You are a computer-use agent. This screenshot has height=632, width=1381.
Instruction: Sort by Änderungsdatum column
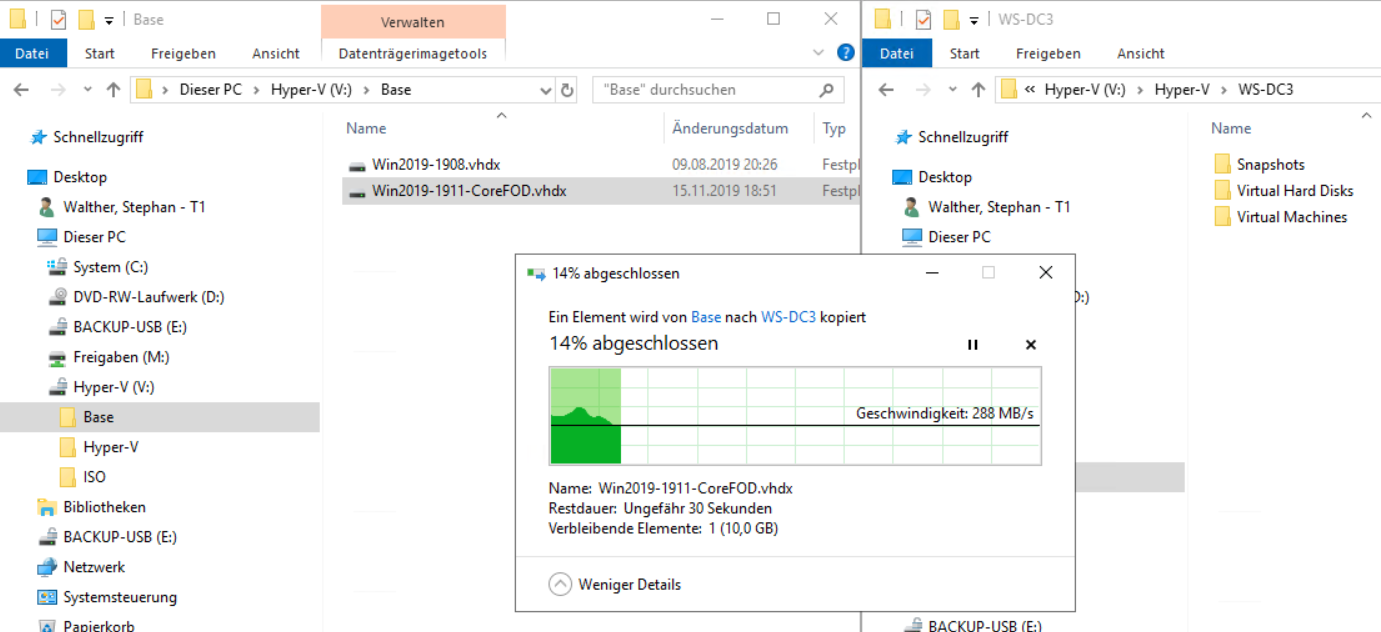pos(730,128)
